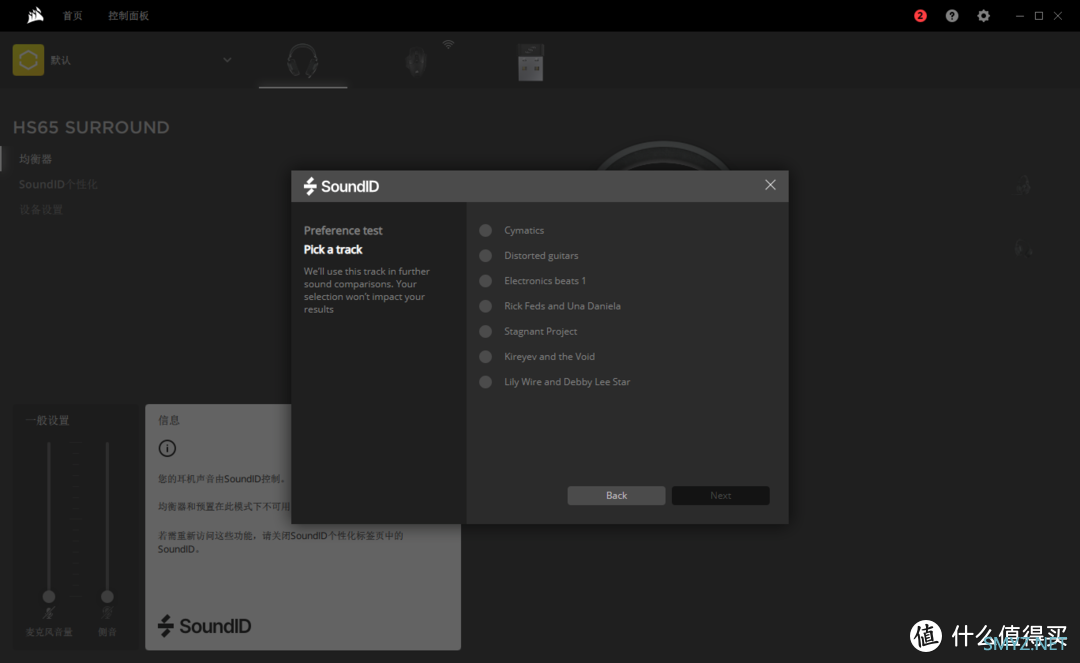Click the Corsair sails logo

coord(35,15)
